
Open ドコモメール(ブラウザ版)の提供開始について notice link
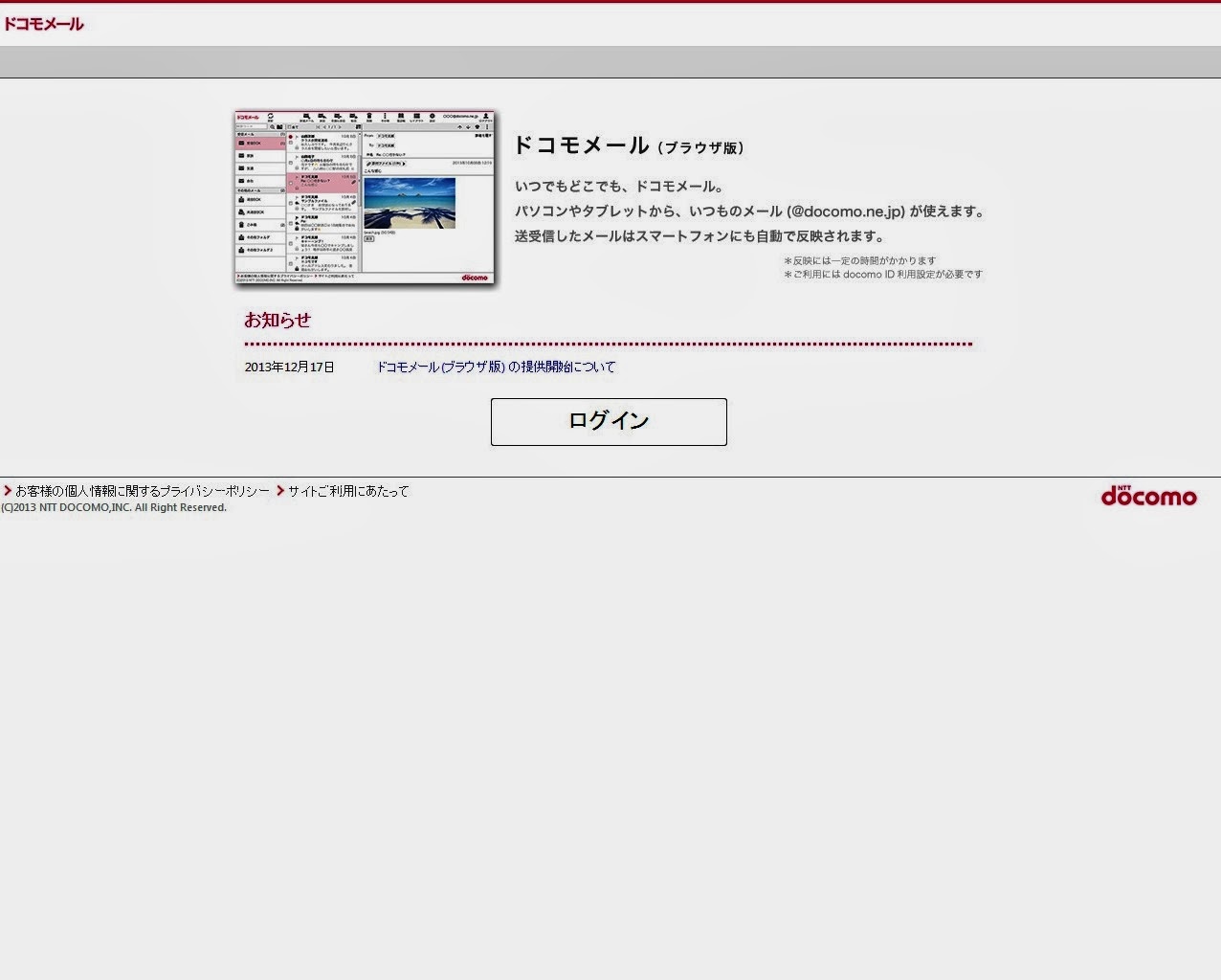(496, 367)
